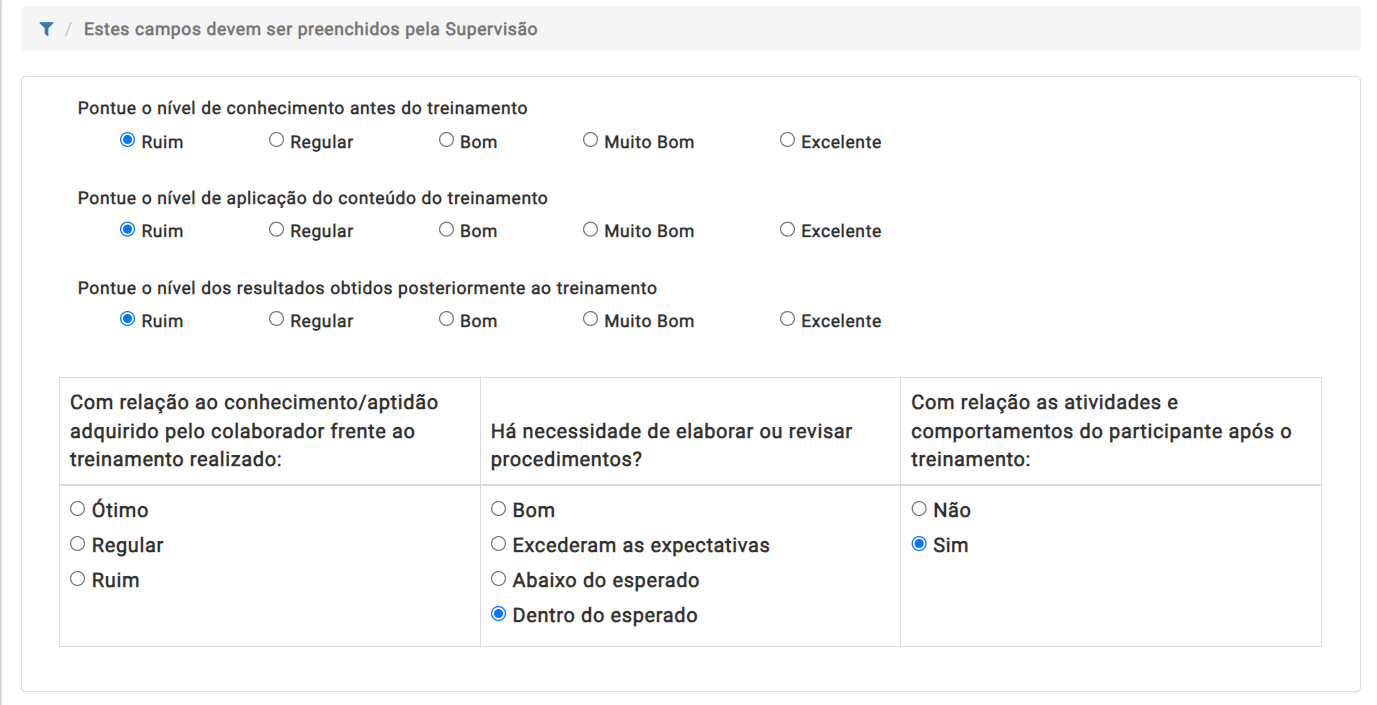The width and height of the screenshot is (1377, 705).
Task: Choose Excelente for resultados obtidos posteriormente
Action: tap(788, 320)
